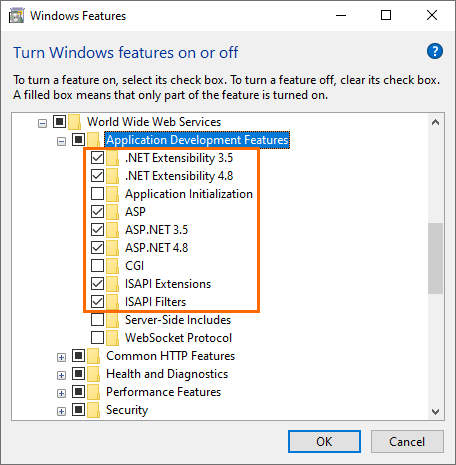Click the WebSocket Protocol folder icon
This screenshot has height=465, width=456.
[113, 338]
